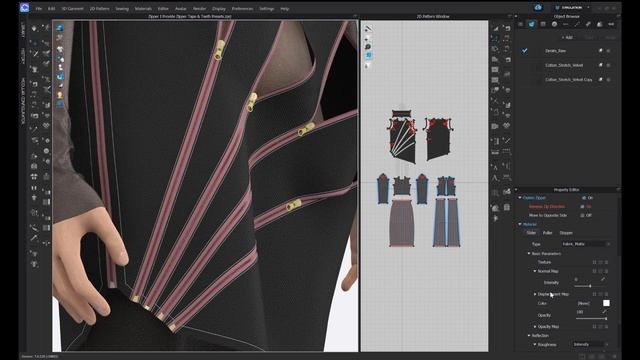640x360 pixels.
Task: Select the dashed Topstitch tab icon in Object Browser
Action: (566, 24)
